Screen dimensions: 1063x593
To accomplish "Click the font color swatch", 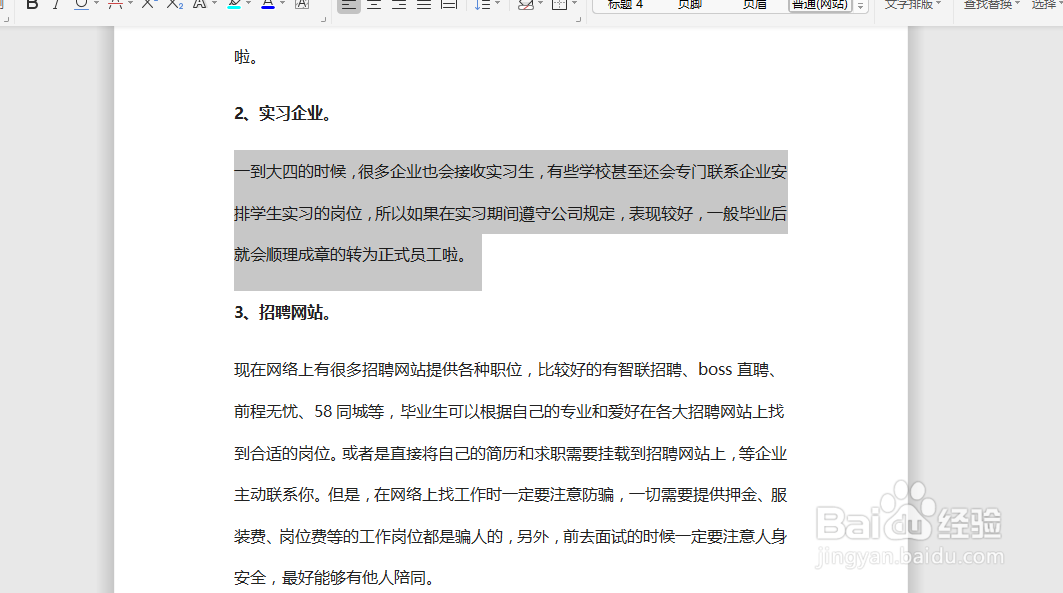I will point(268,6).
